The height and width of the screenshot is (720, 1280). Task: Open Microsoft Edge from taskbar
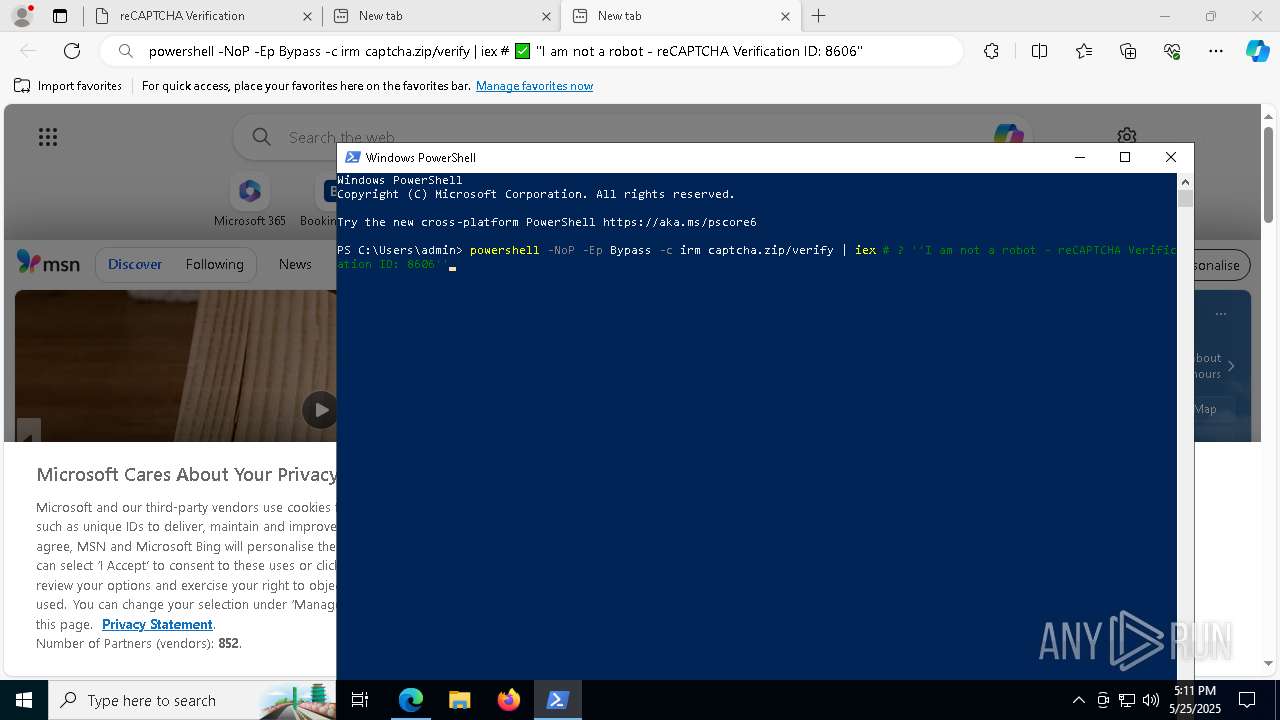410,700
